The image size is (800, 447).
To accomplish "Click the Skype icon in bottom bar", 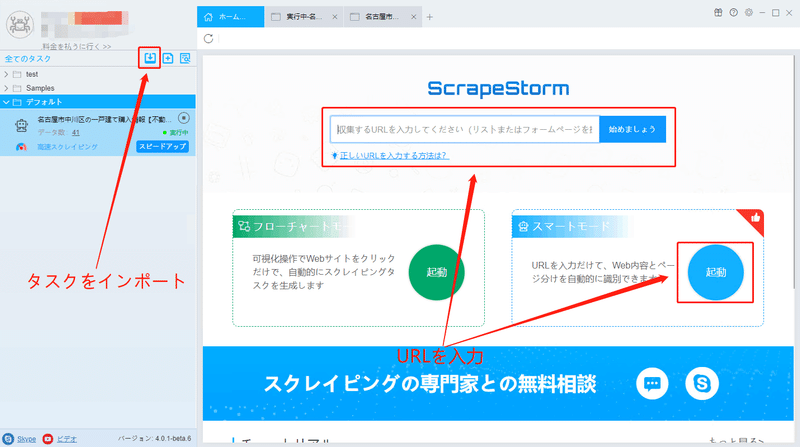I will pos(8,439).
